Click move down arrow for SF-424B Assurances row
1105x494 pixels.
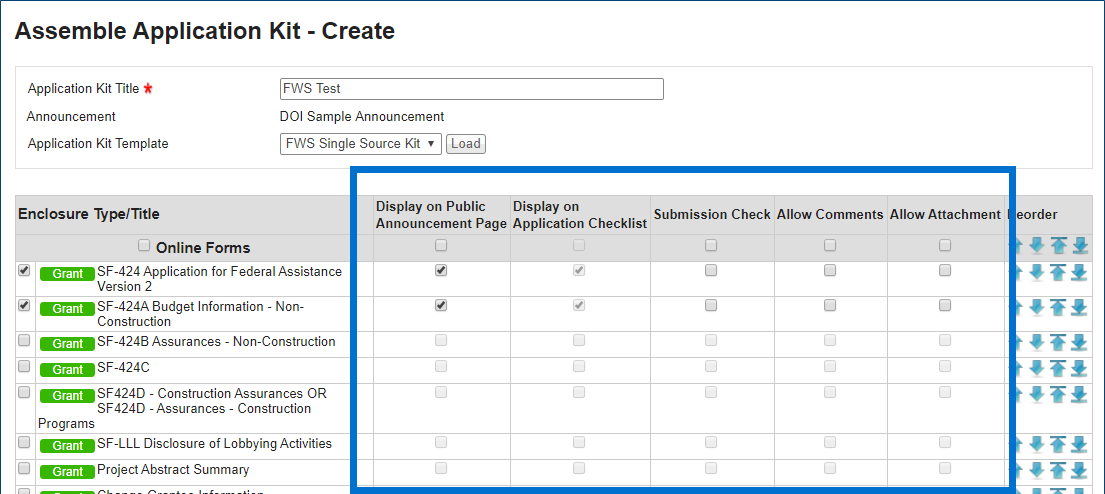coord(1037,342)
